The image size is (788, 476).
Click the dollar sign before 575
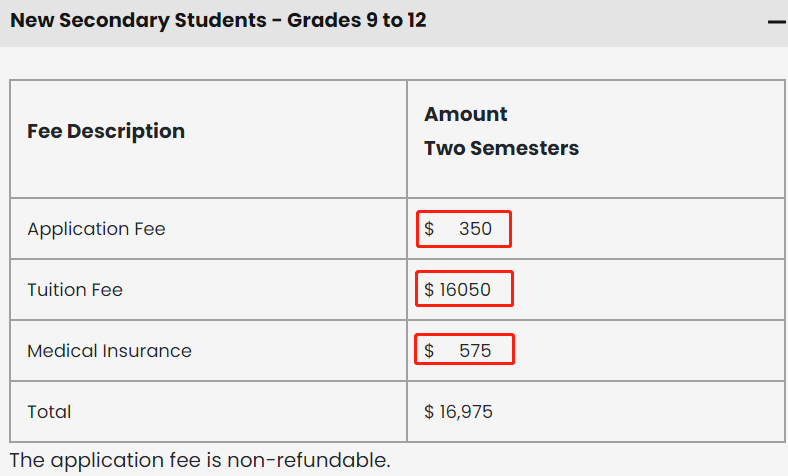(x=429, y=351)
